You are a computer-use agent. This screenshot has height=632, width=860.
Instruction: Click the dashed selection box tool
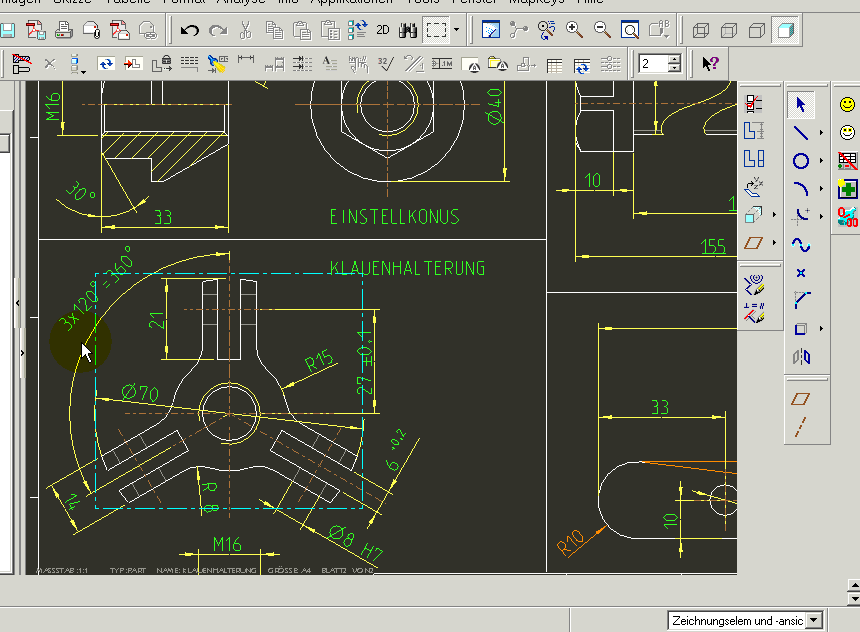click(x=437, y=30)
